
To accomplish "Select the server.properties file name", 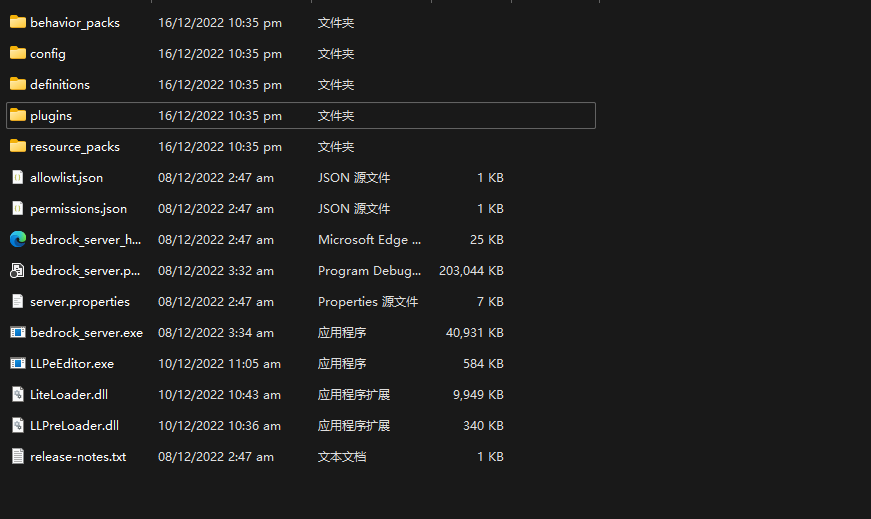I will [x=80, y=302].
